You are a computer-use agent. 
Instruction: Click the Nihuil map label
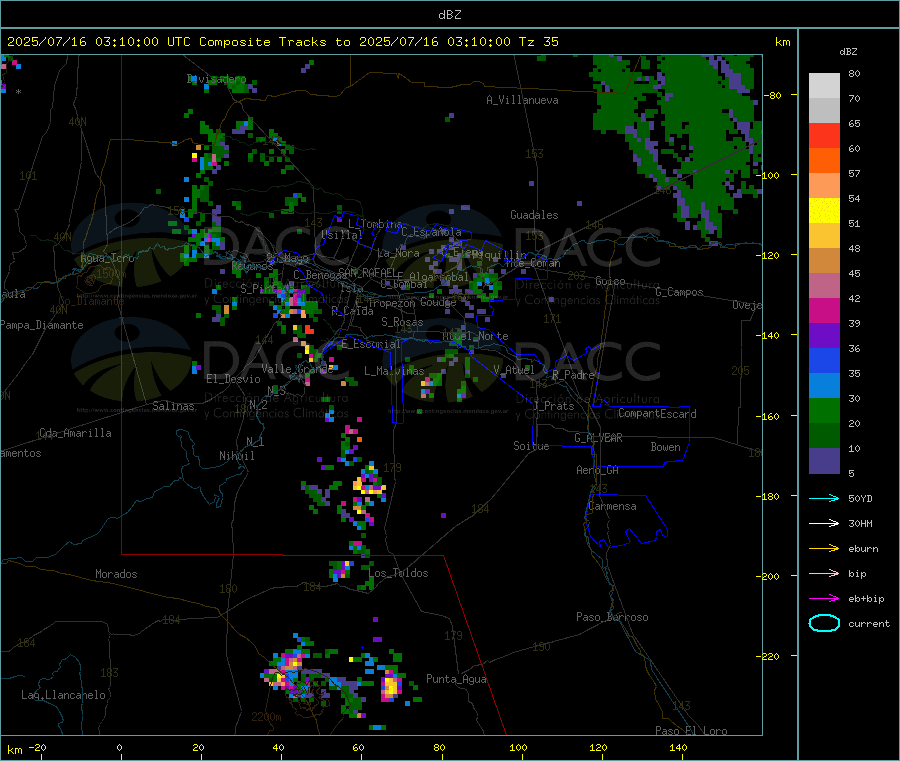(236, 456)
